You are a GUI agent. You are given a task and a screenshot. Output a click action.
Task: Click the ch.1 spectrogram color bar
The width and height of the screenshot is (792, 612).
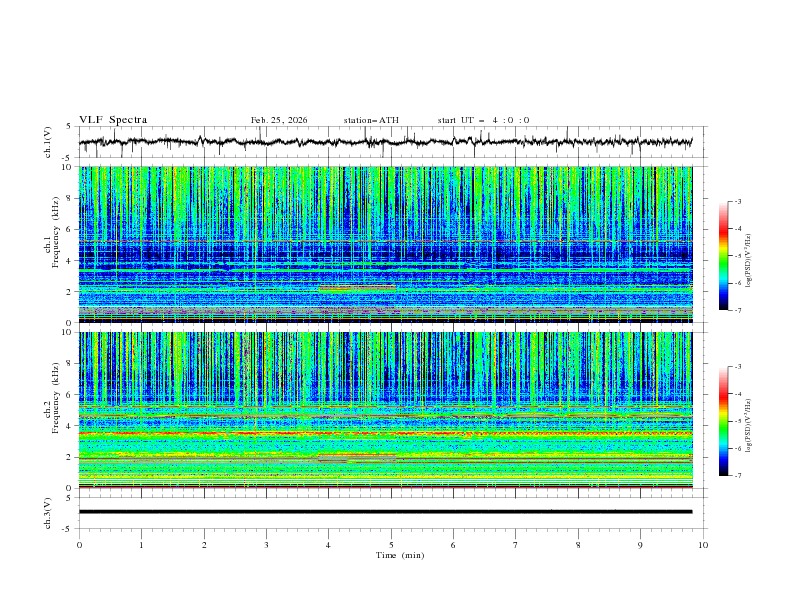coord(723,256)
